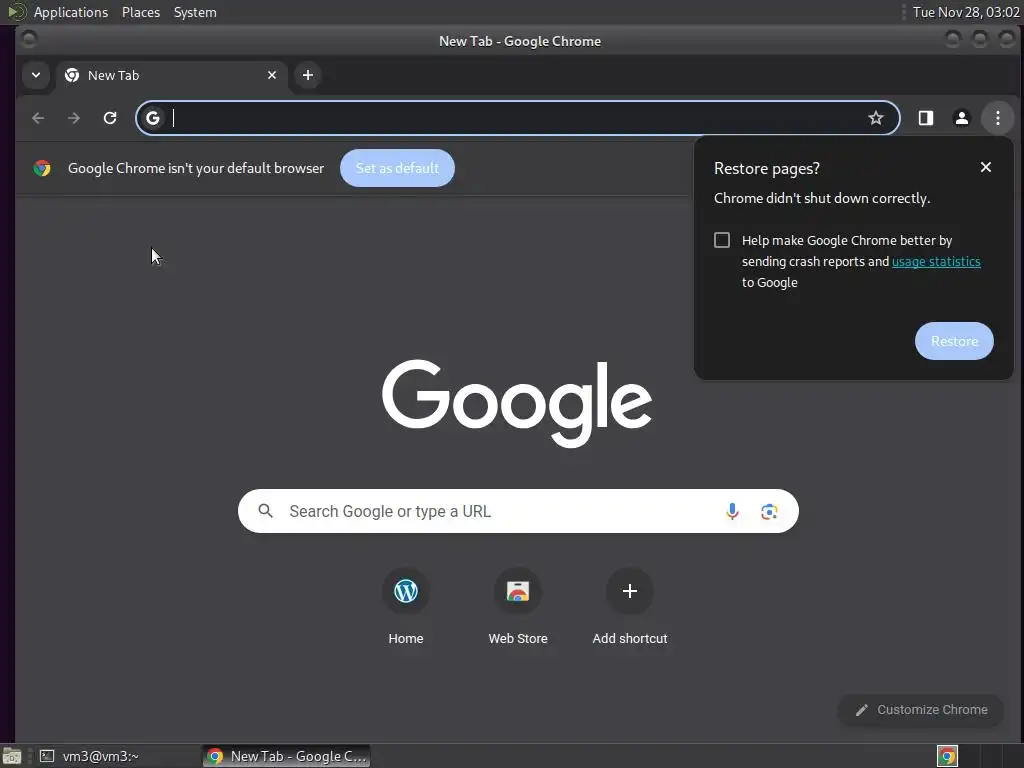Click the magnifier icon in search box
Image resolution: width=1024 pixels, height=768 pixels.
pos(265,511)
